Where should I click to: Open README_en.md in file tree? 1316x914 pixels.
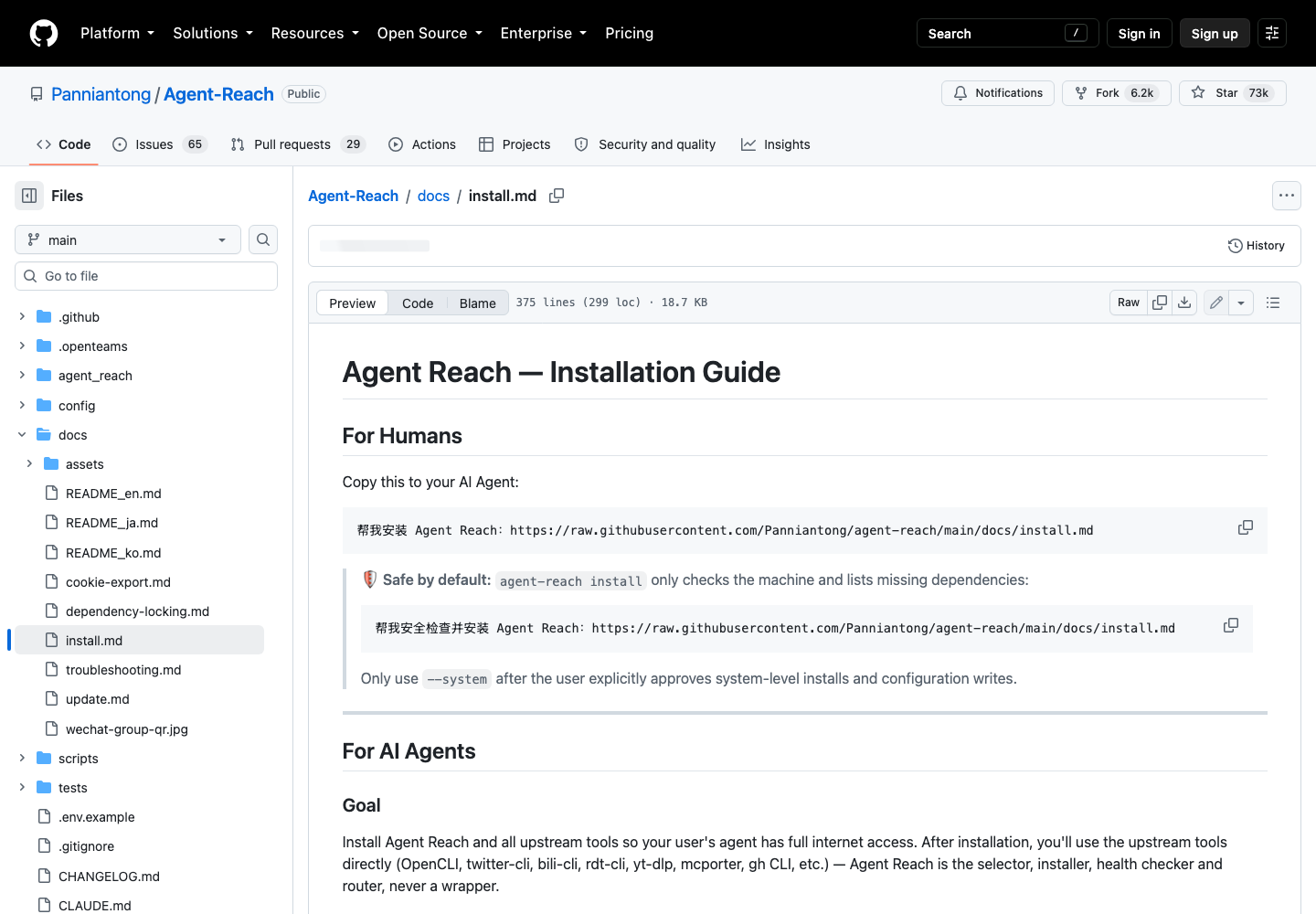(x=113, y=494)
